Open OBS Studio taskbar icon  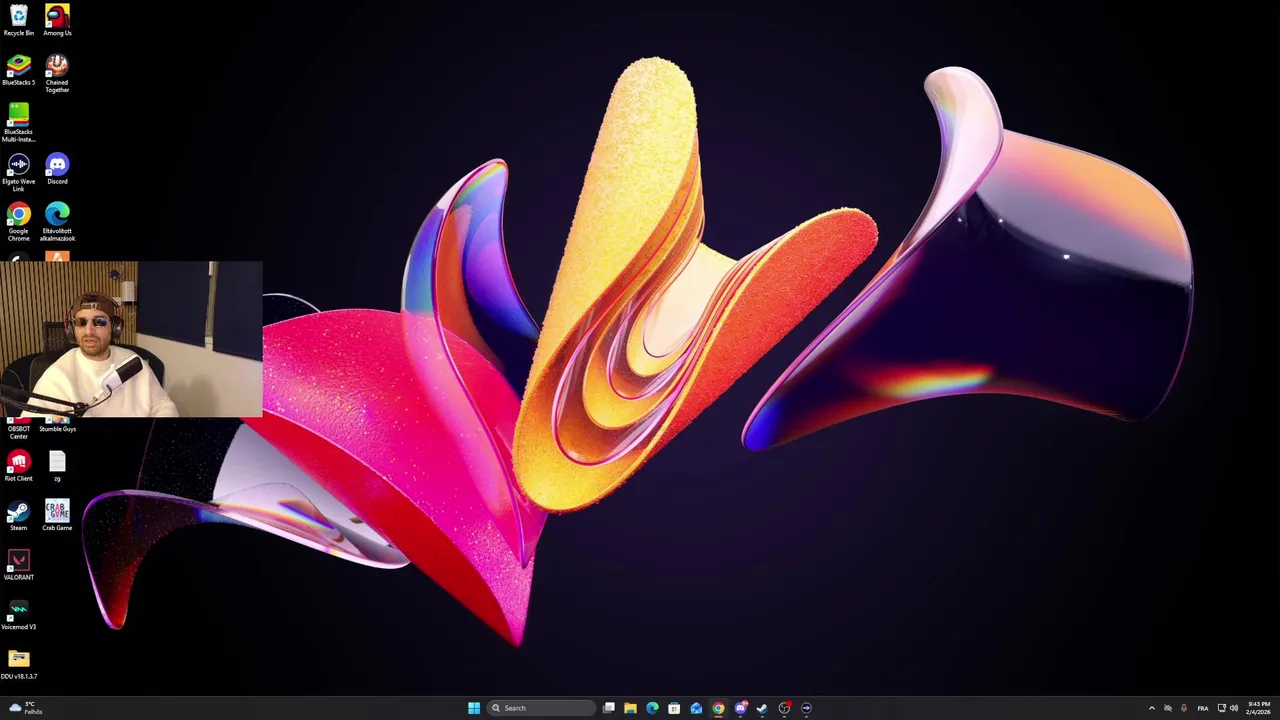(784, 708)
